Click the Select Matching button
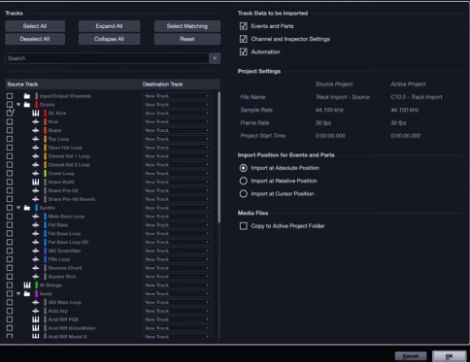This screenshot has height=362, width=470. (187, 26)
